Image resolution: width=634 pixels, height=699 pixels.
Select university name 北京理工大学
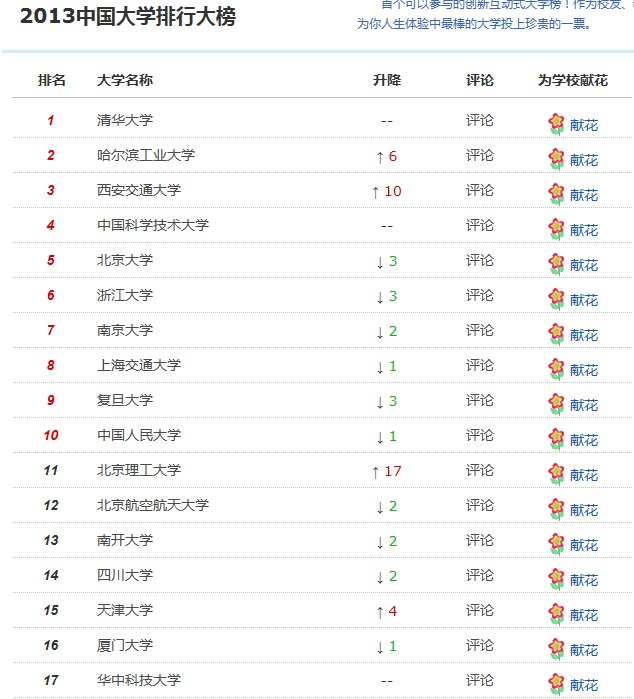pos(139,470)
